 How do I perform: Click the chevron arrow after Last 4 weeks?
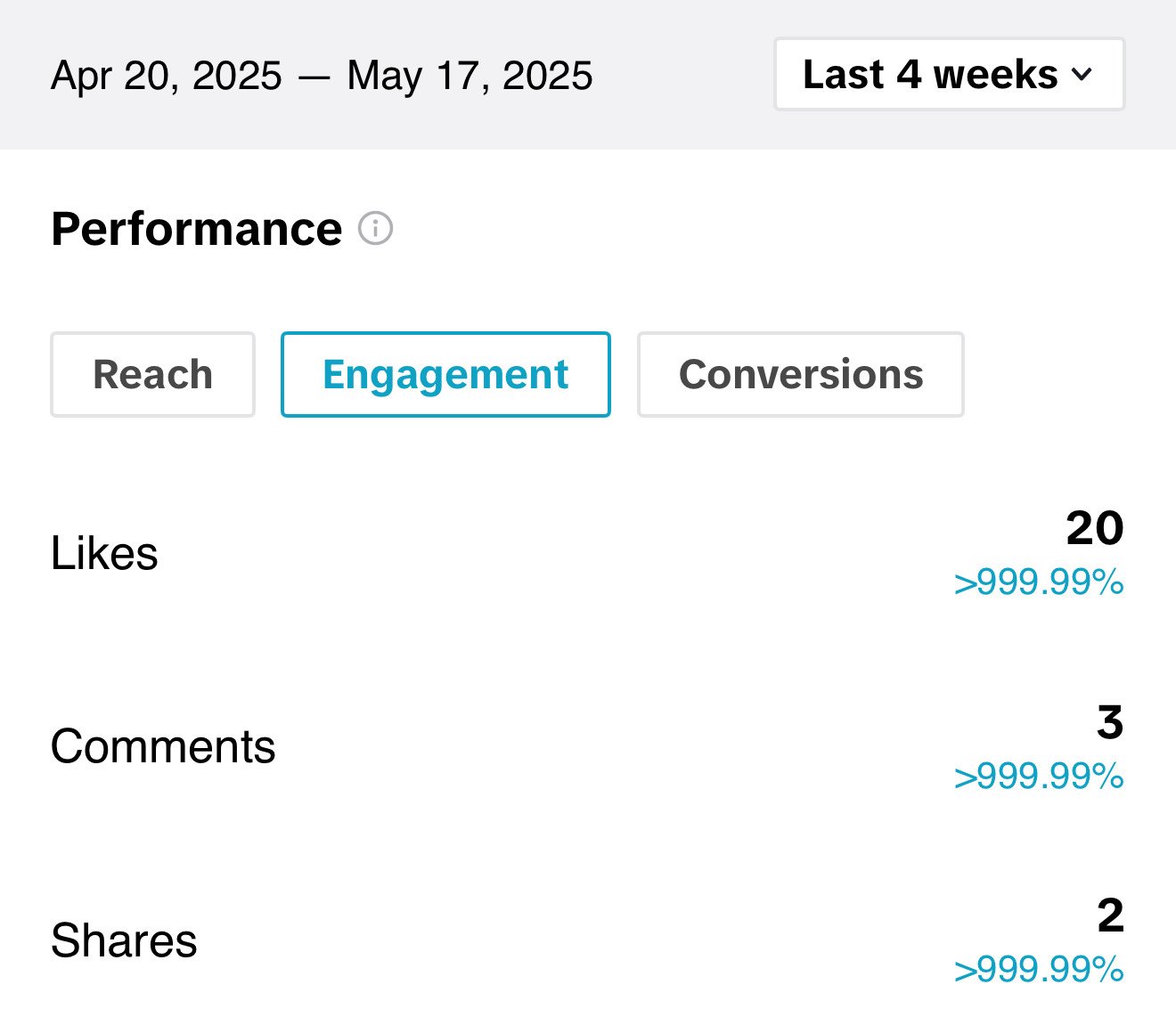1082,76
